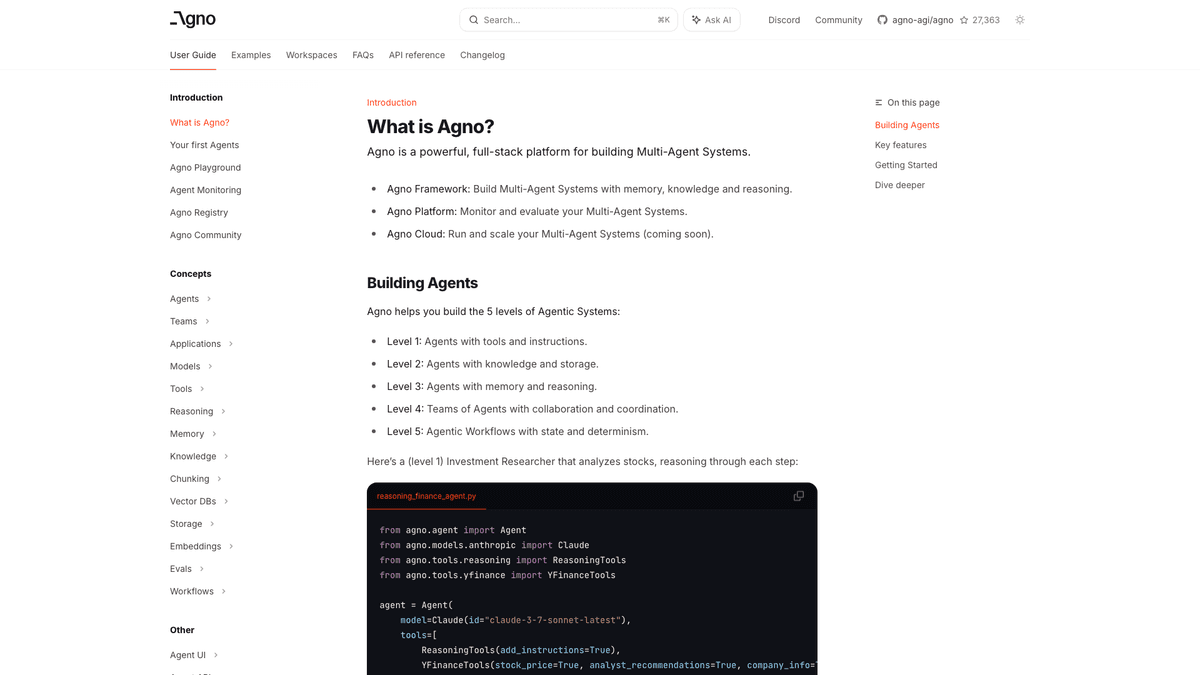Screen dimensions: 1200x675
Task: Expand the Tools sidebar chevron
Action: (202, 389)
